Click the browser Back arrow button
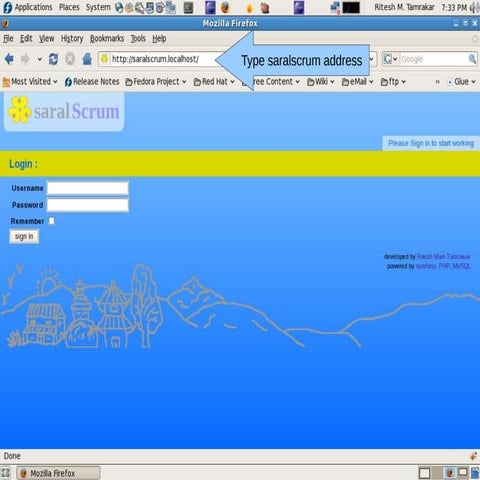480x480 pixels. coord(9,59)
